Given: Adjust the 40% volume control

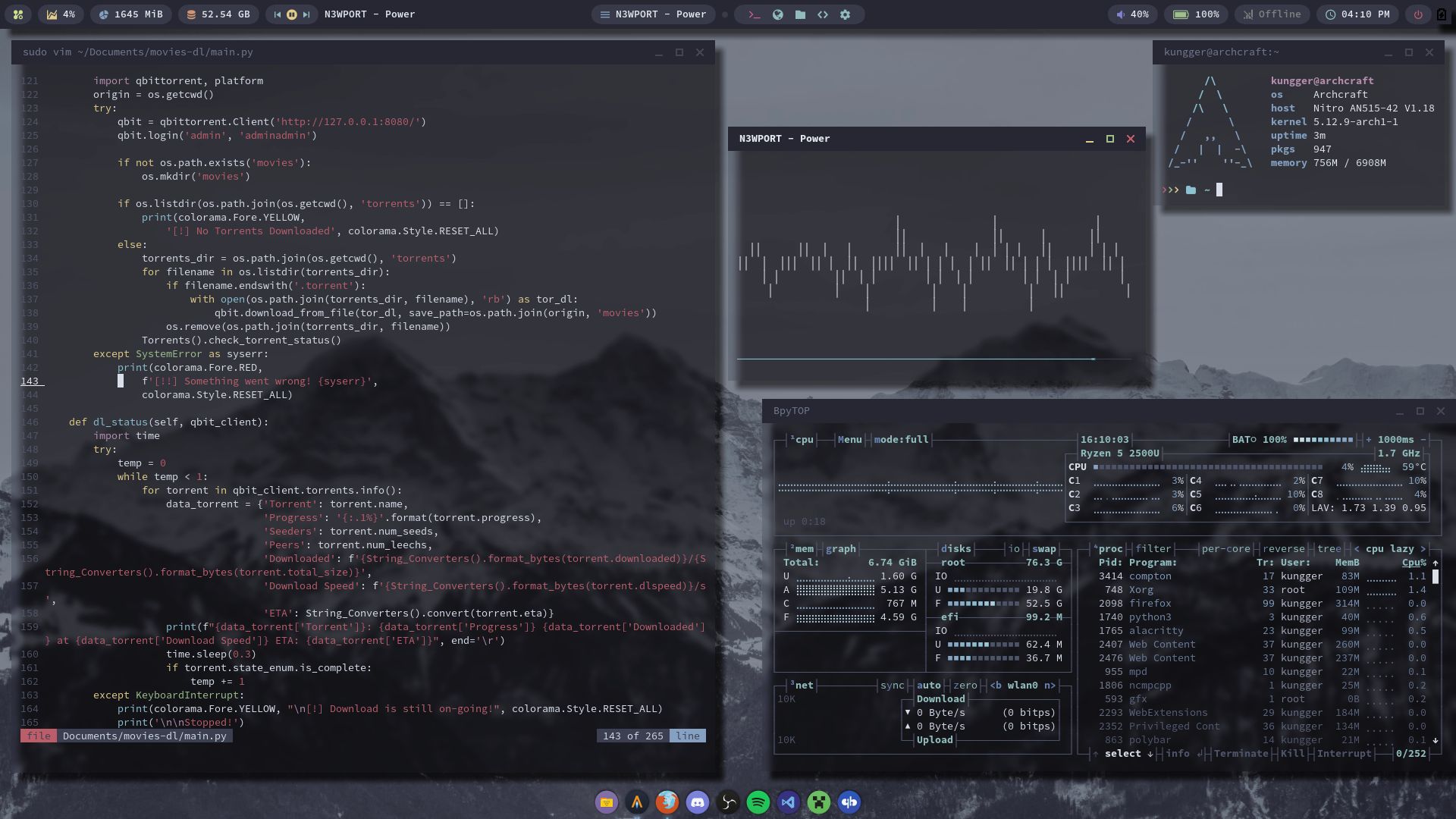Looking at the screenshot, I should point(1131,14).
